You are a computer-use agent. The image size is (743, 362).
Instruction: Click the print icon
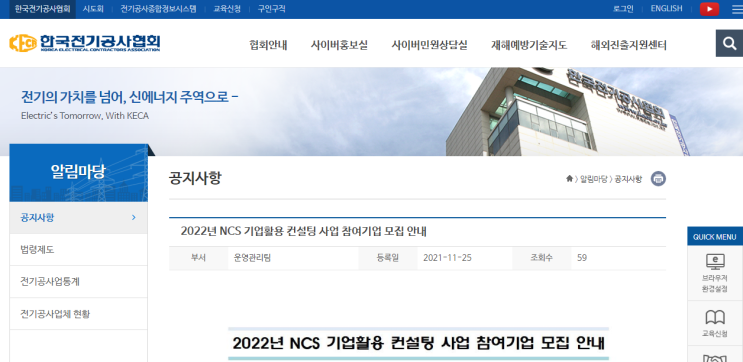[x=658, y=179]
